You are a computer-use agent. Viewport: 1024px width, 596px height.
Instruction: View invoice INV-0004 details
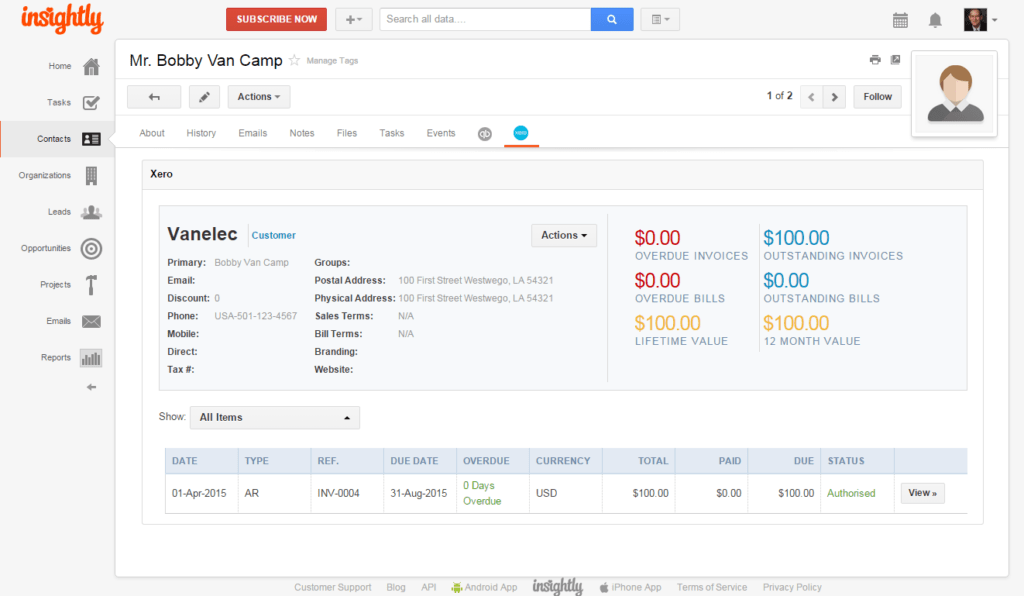pos(921,492)
